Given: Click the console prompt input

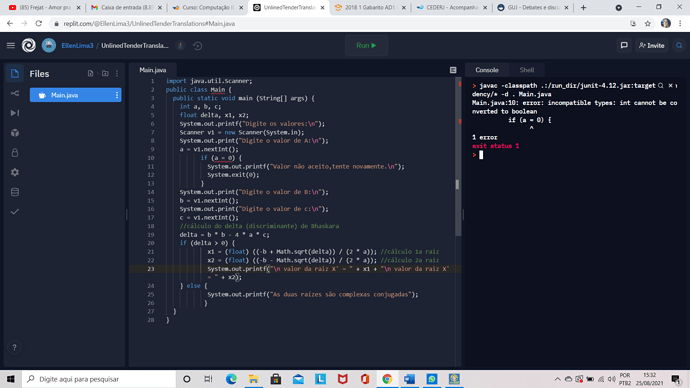Looking at the screenshot, I should 481,155.
